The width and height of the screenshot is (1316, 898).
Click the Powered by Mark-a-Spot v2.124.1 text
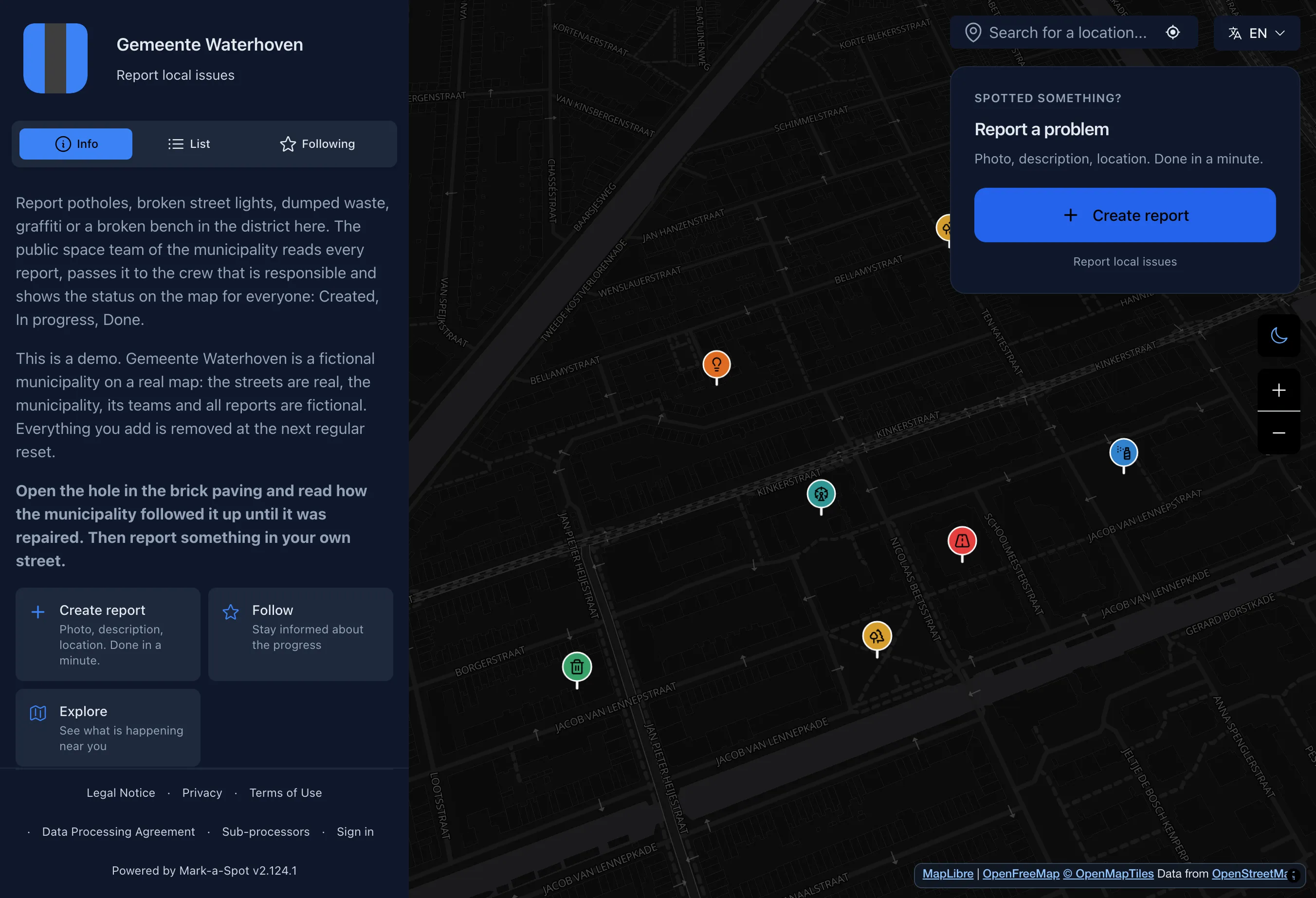[x=204, y=870]
